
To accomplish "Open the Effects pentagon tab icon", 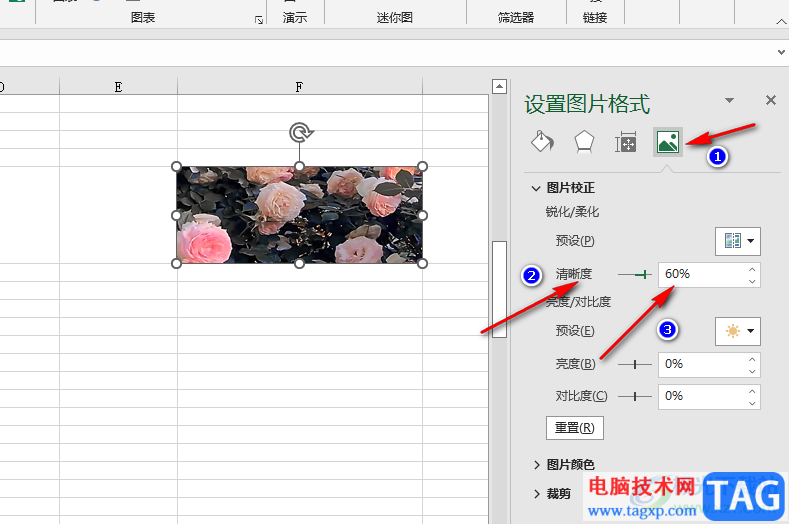I will 584,142.
